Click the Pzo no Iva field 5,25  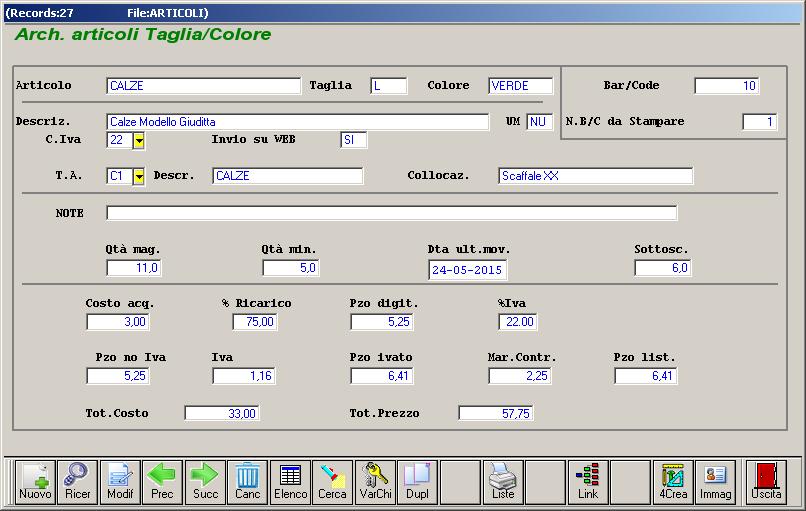coord(118,376)
